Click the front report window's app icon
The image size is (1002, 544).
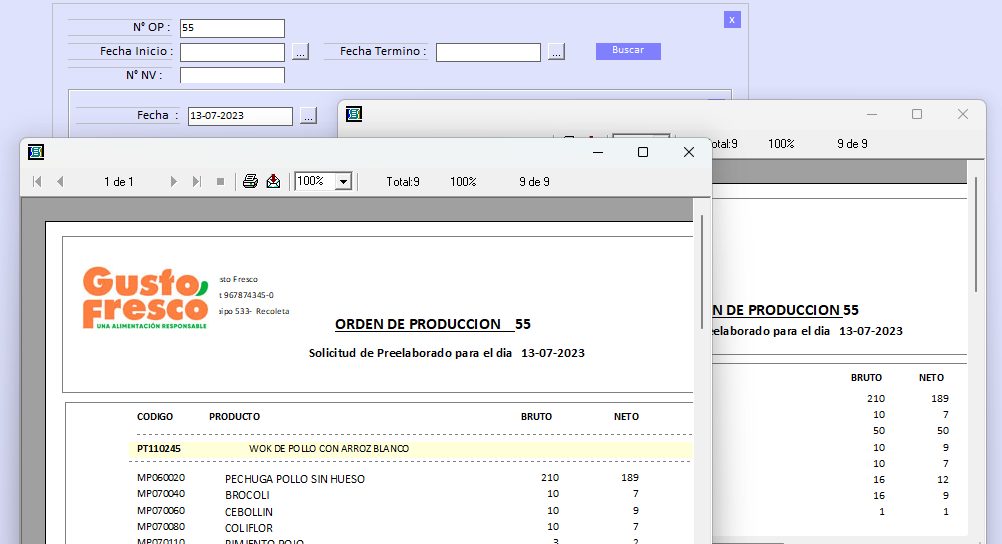click(36, 152)
